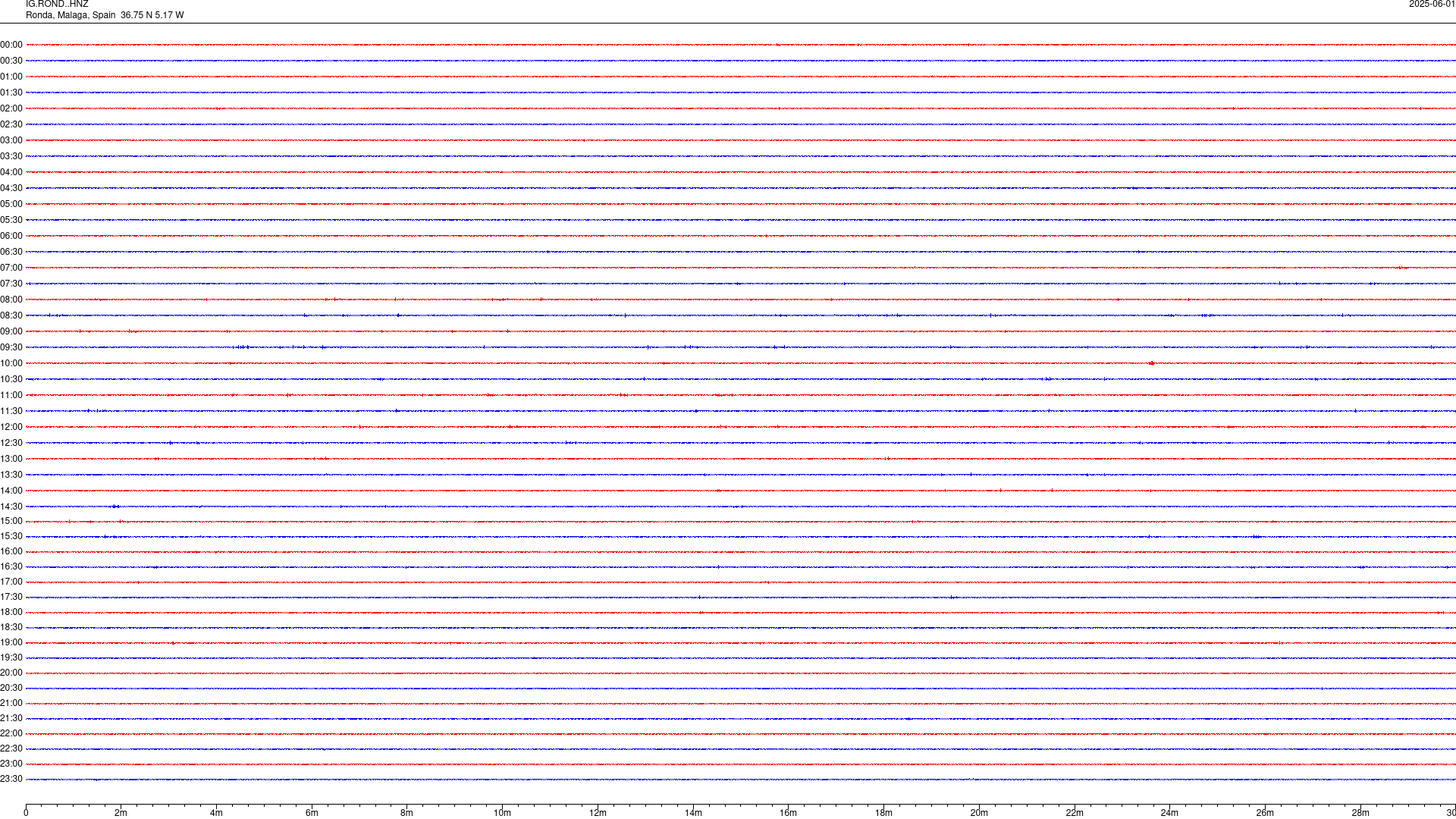This screenshot has height=819, width=1456.
Task: Select the 02:00 time row label
Action: coord(11,108)
